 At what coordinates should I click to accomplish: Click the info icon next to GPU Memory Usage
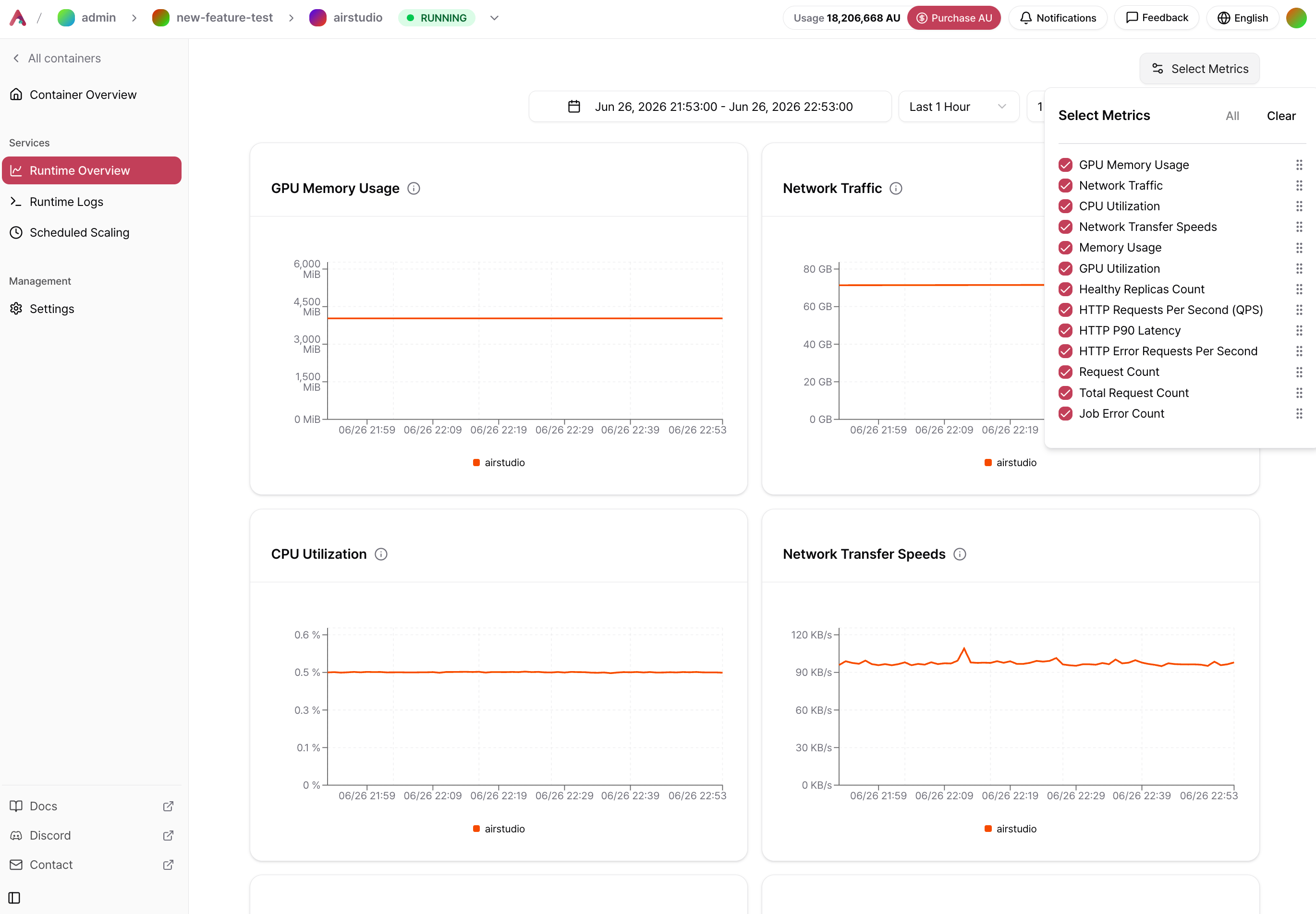tap(414, 188)
